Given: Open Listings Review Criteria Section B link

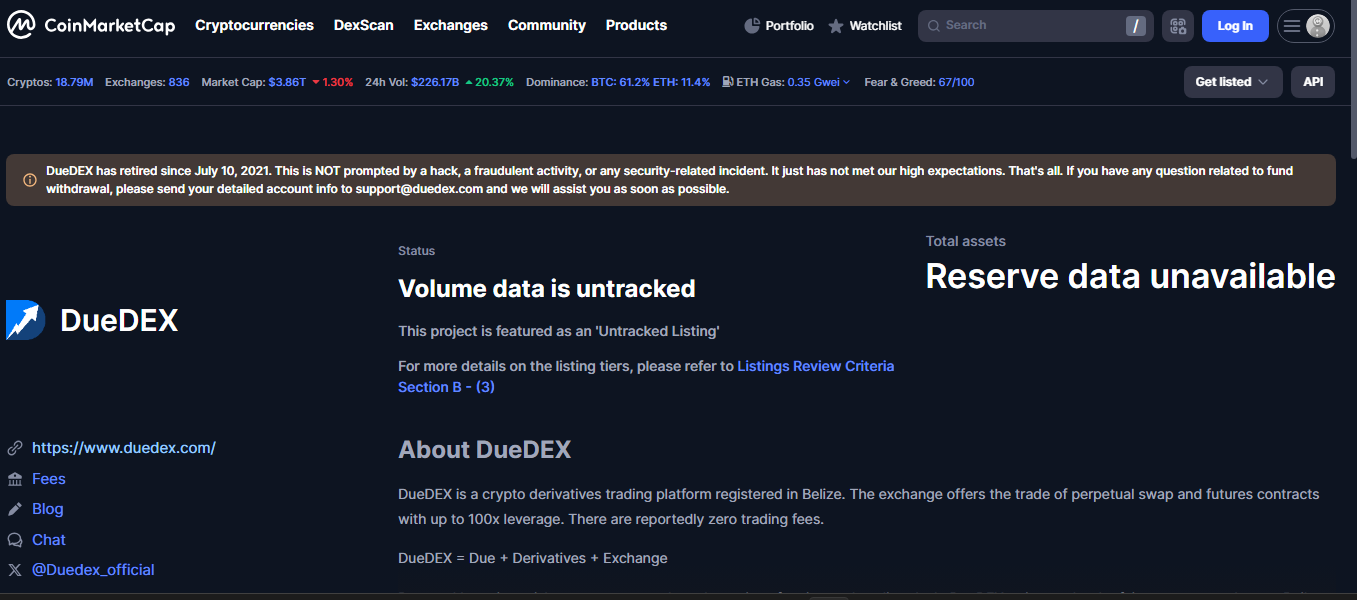Looking at the screenshot, I should 646,376.
